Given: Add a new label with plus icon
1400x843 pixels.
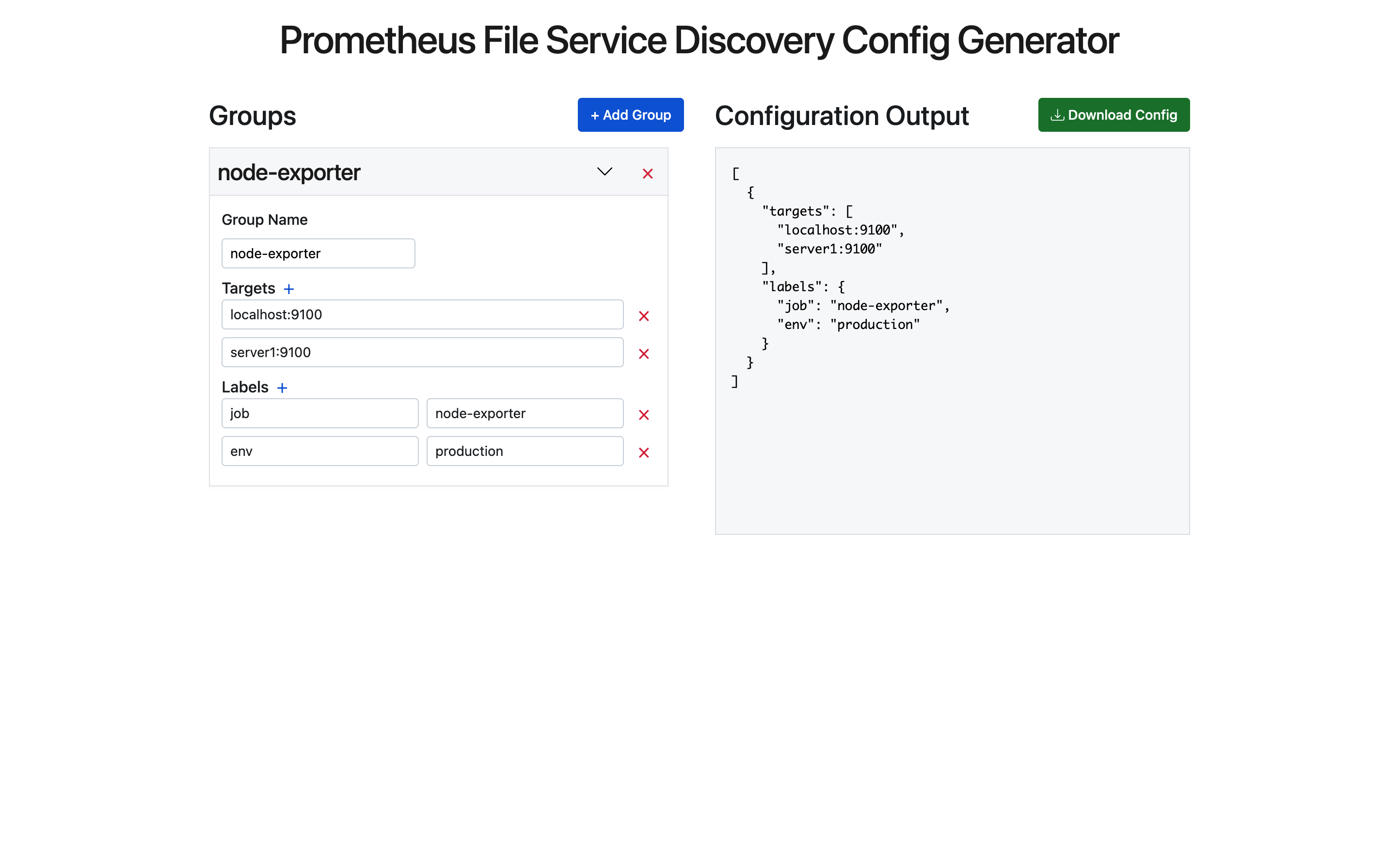Looking at the screenshot, I should tap(282, 388).
